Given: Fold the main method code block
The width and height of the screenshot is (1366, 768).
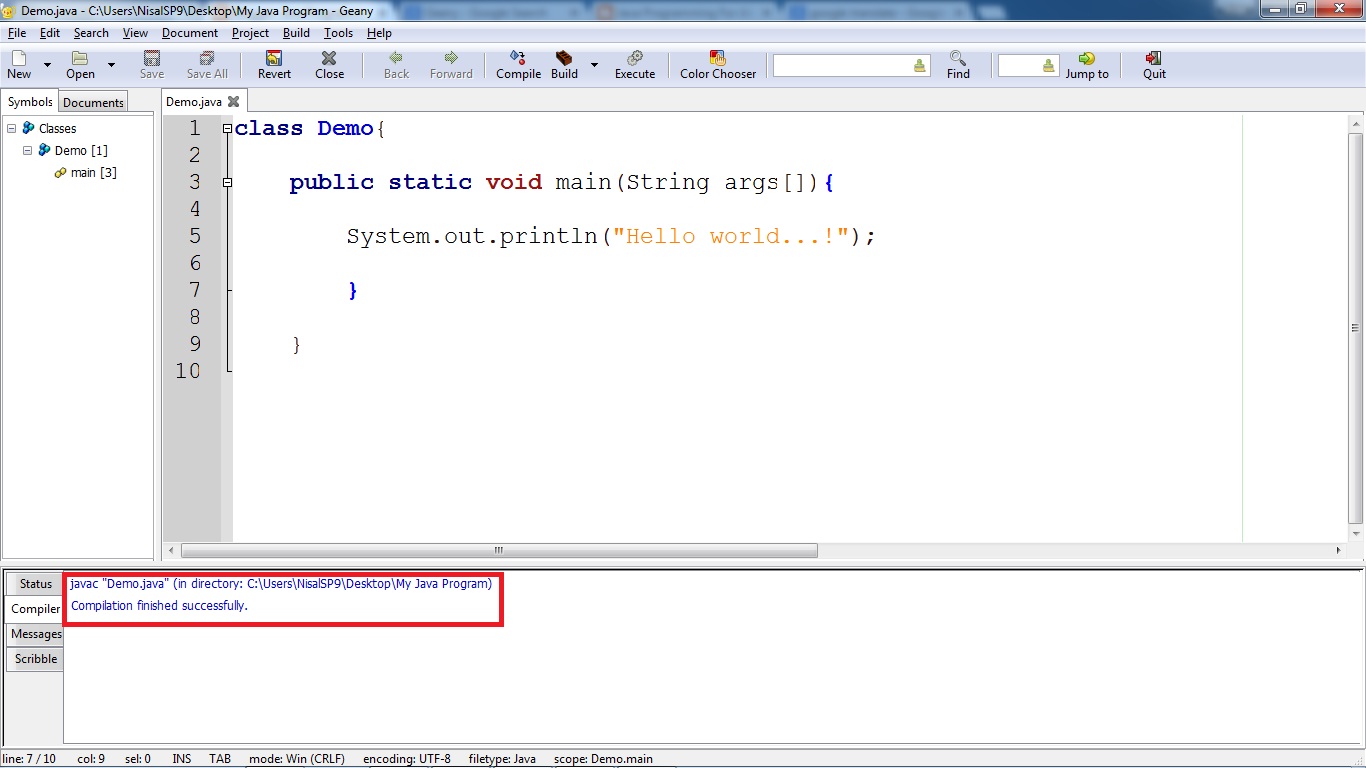Looking at the screenshot, I should tap(227, 183).
